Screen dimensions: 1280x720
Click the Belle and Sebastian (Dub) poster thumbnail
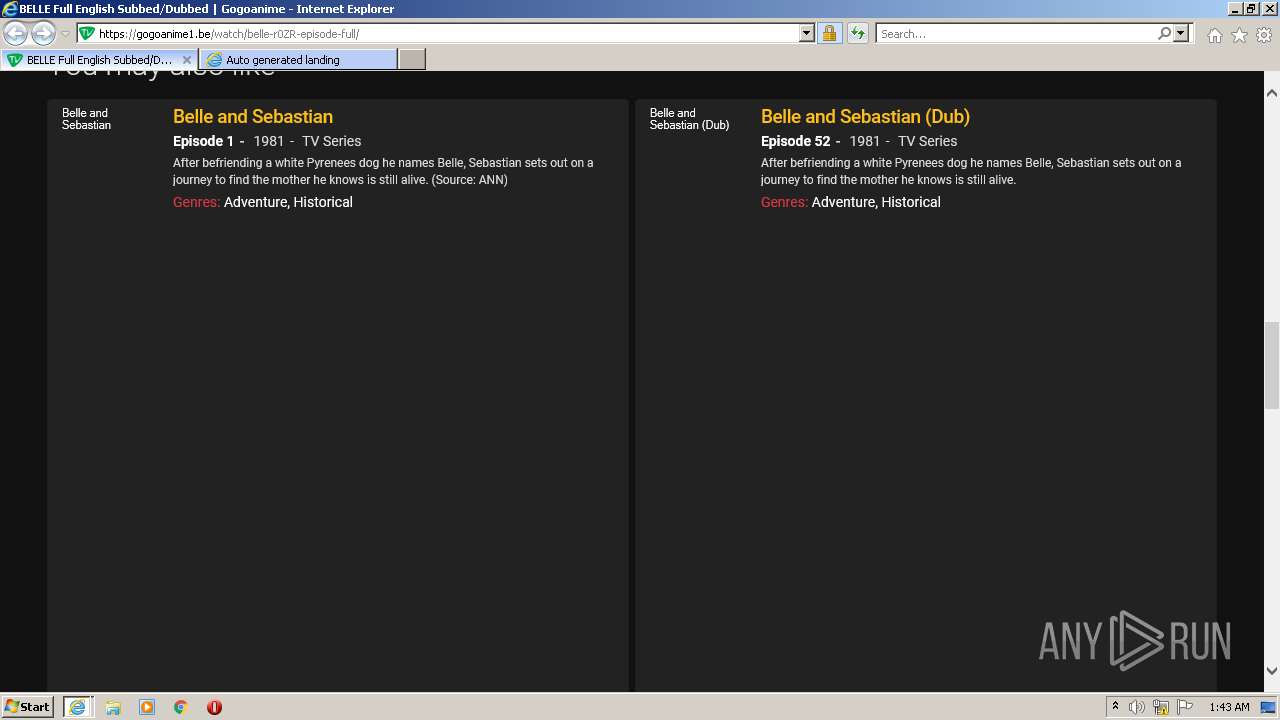point(690,119)
